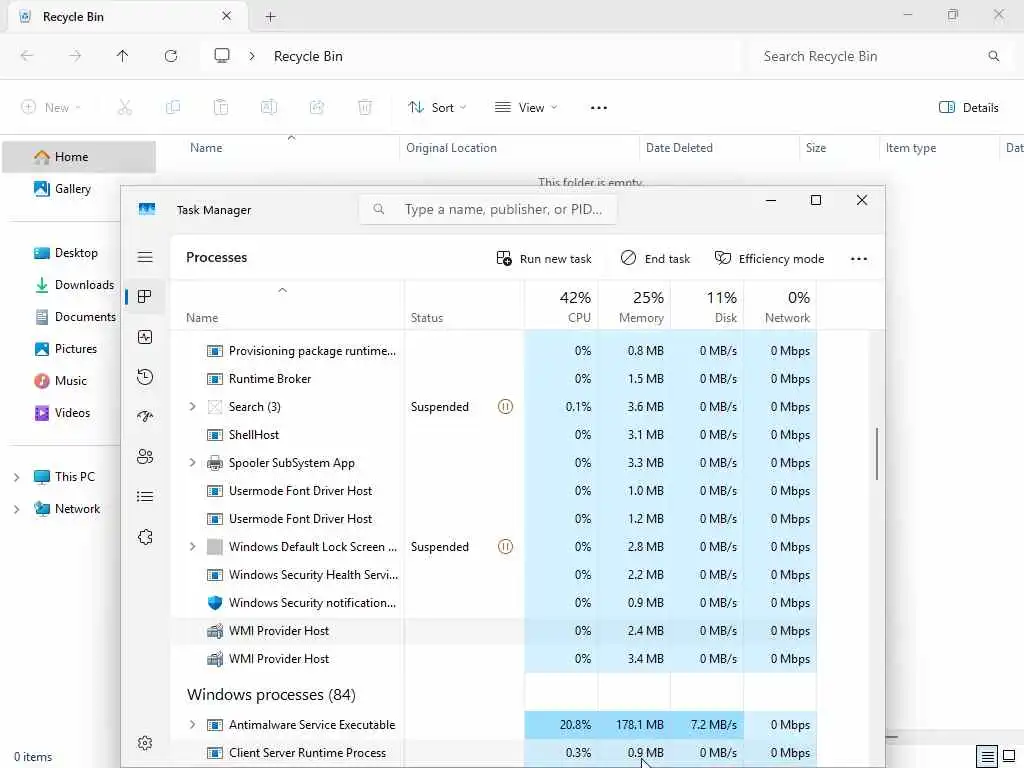
Task: Open App history icon in Task Manager sidebar
Action: tap(145, 377)
